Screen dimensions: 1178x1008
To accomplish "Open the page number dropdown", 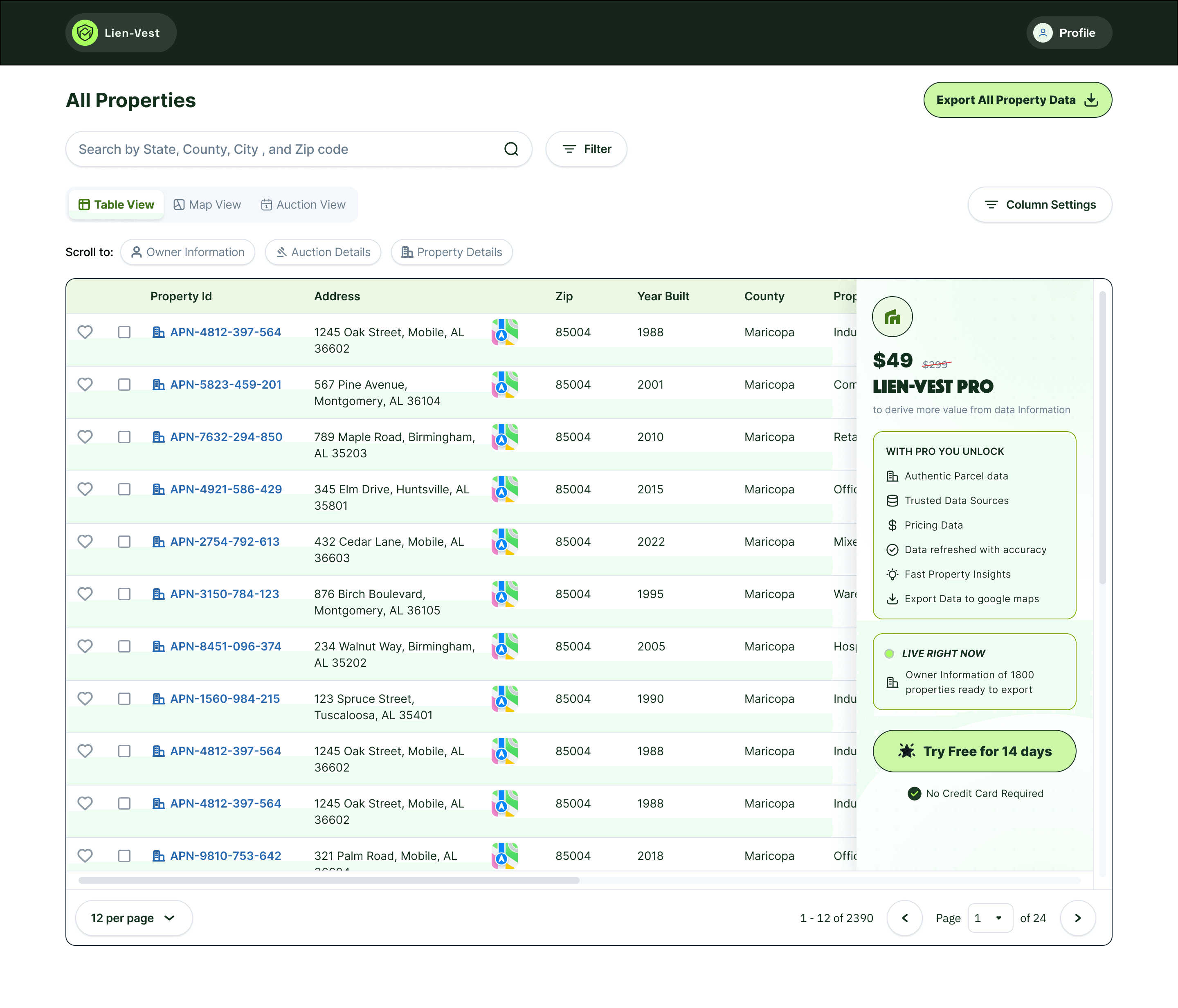I will pos(989,918).
